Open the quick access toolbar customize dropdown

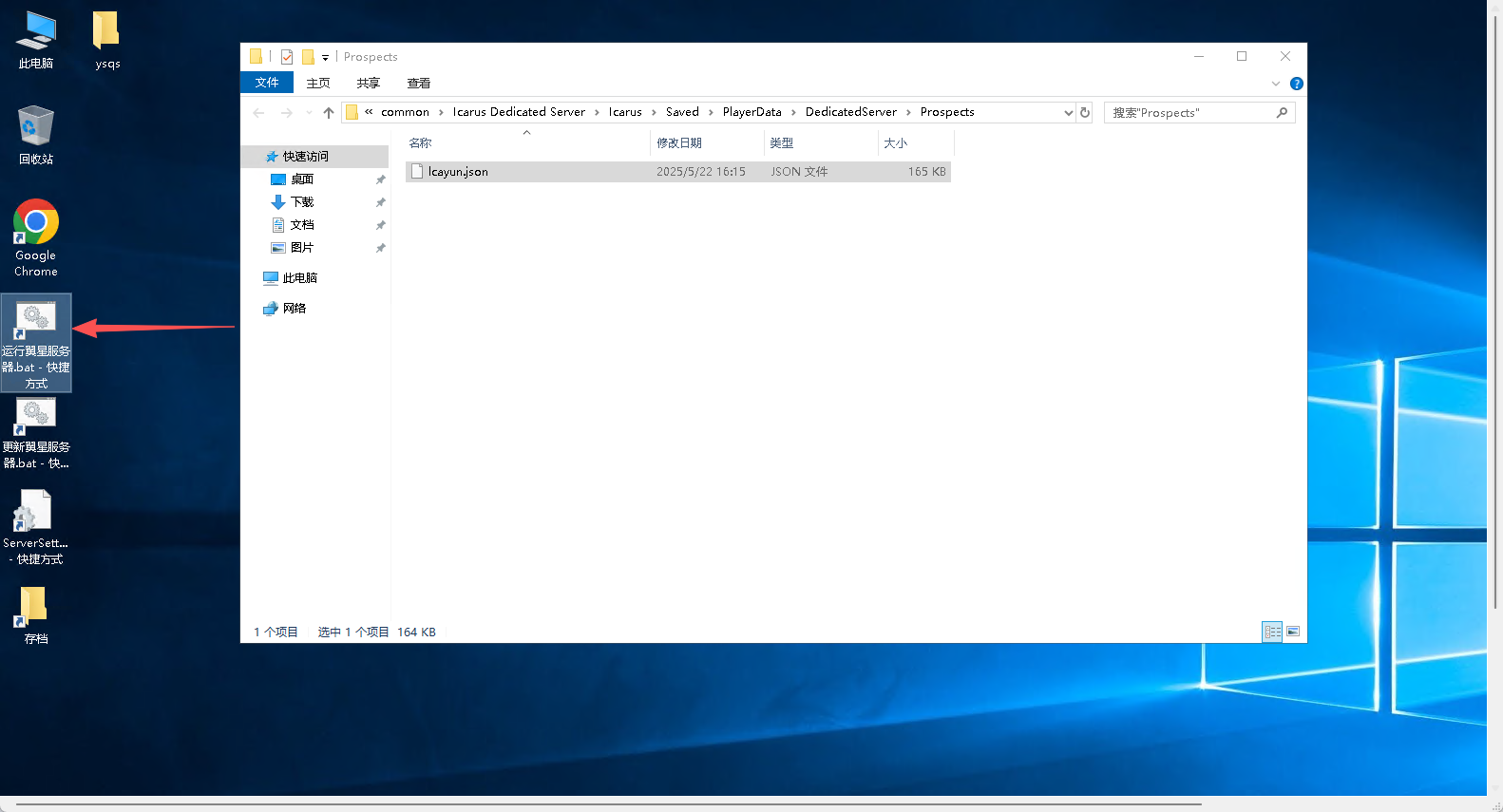(325, 58)
